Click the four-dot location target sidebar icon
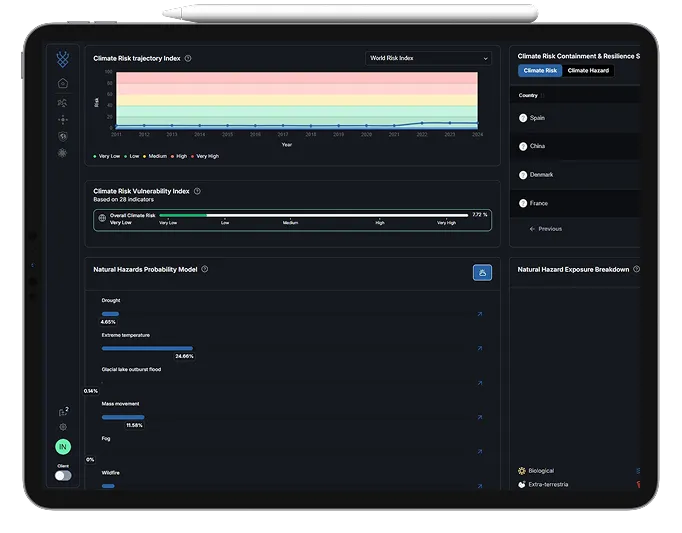The width and height of the screenshot is (682, 533). [63, 120]
